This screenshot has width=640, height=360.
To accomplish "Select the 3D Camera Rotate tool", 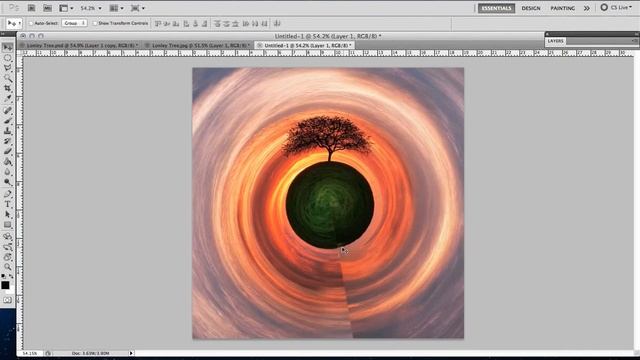I will pos(7,247).
